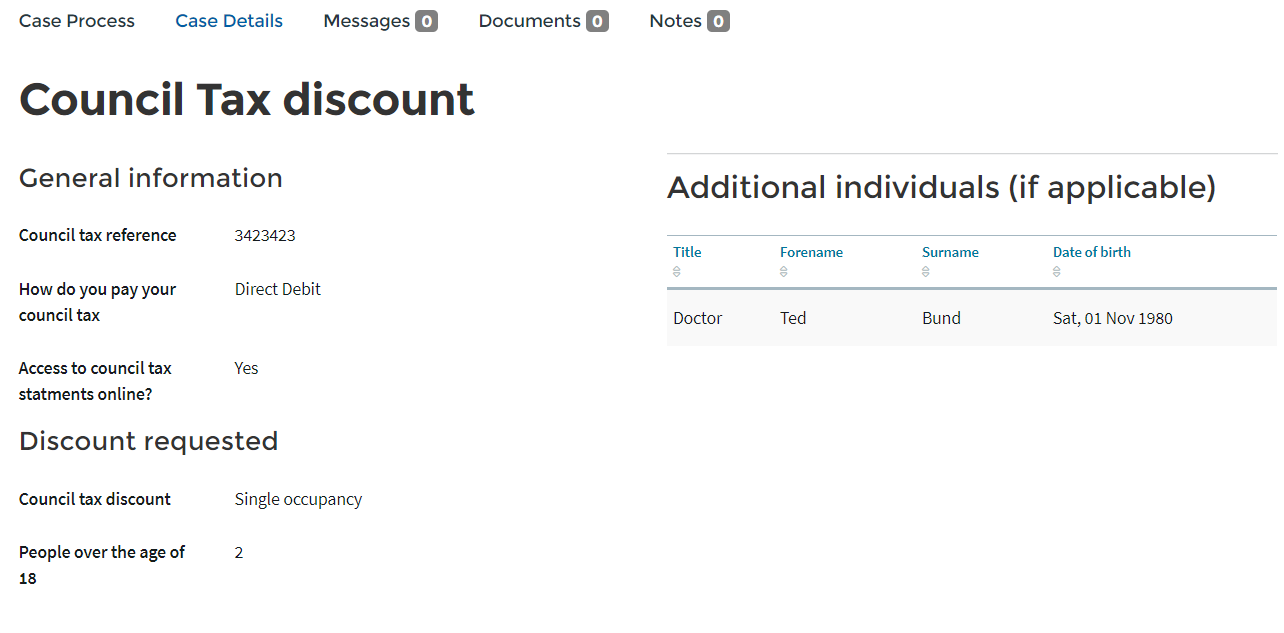Click the Notes count badge
The width and height of the screenshot is (1284, 633).
click(718, 21)
